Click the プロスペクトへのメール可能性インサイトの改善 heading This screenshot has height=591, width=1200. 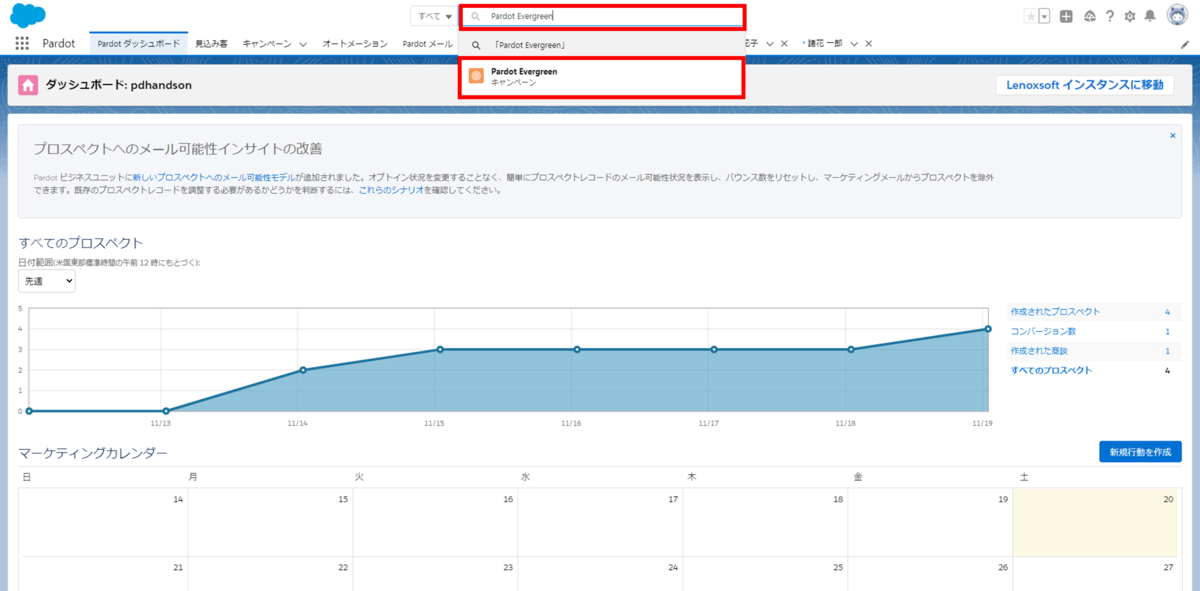click(177, 149)
